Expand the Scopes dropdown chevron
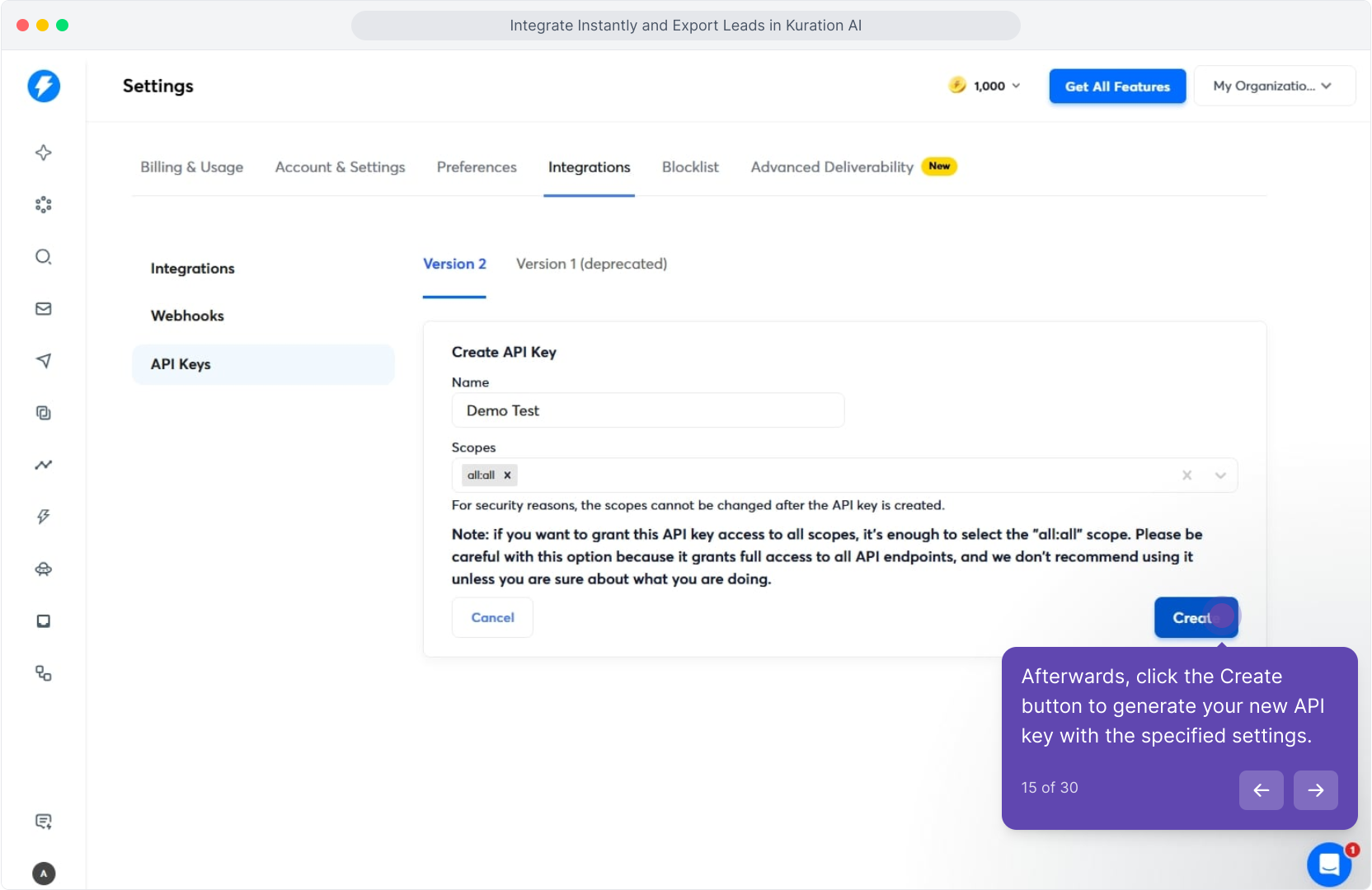1372x890 pixels. click(1220, 475)
